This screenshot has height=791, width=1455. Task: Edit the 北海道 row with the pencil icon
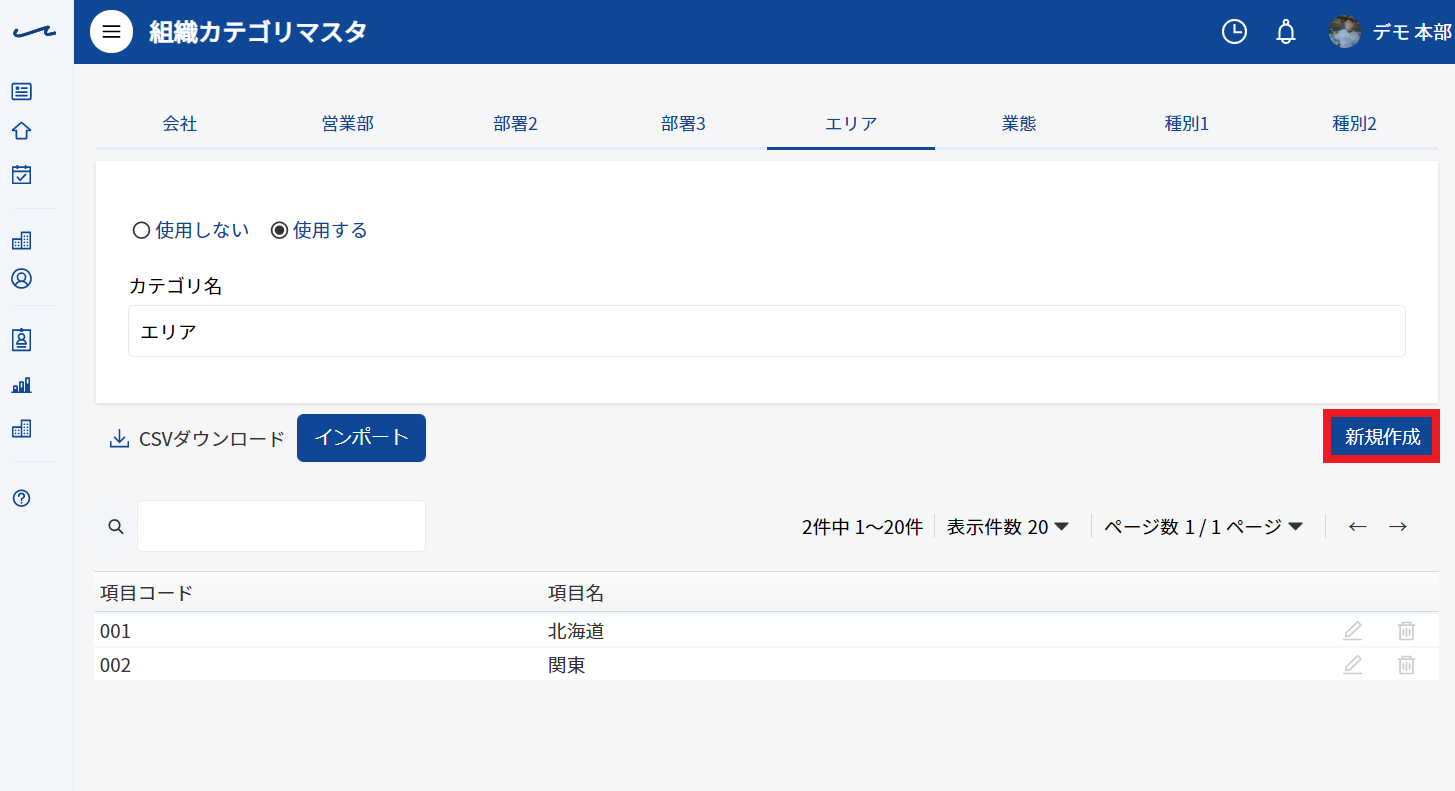pyautogui.click(x=1353, y=631)
